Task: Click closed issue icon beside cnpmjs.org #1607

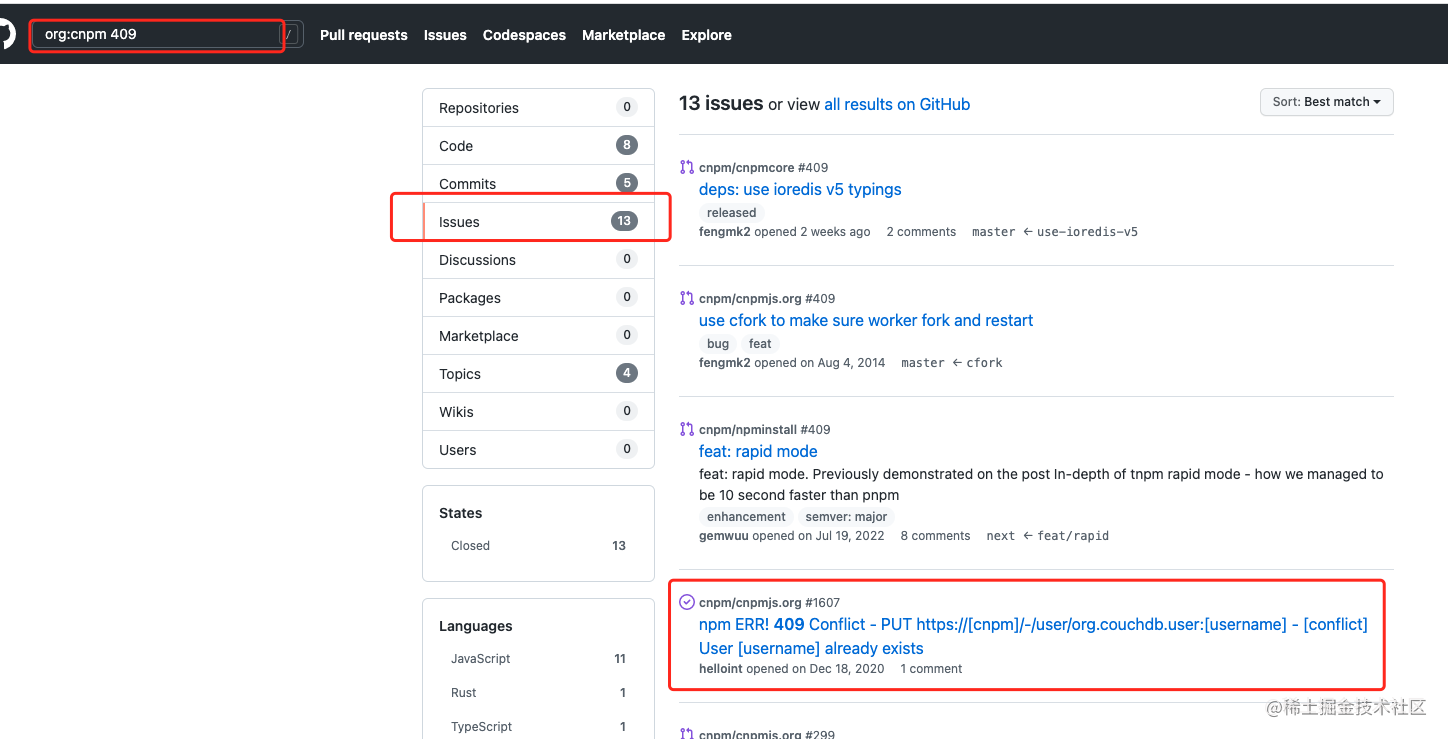Action: coord(687,602)
